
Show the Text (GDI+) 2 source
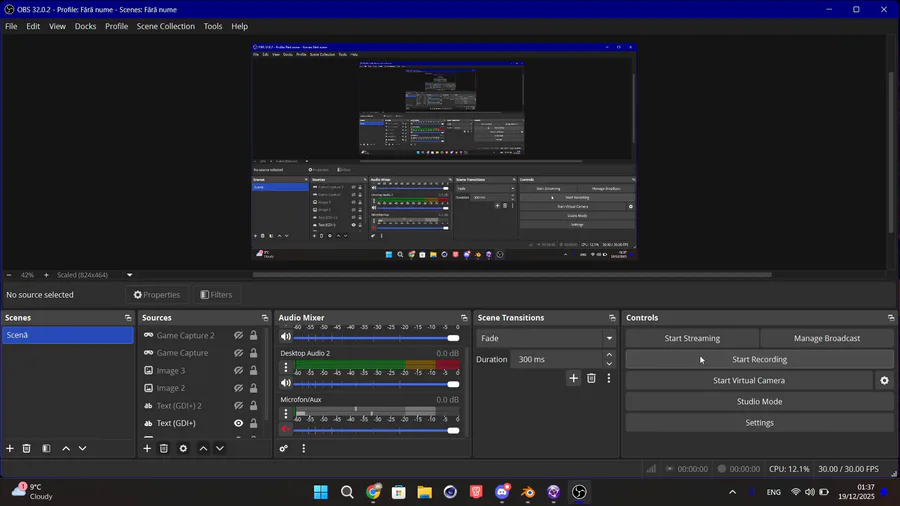click(x=238, y=406)
